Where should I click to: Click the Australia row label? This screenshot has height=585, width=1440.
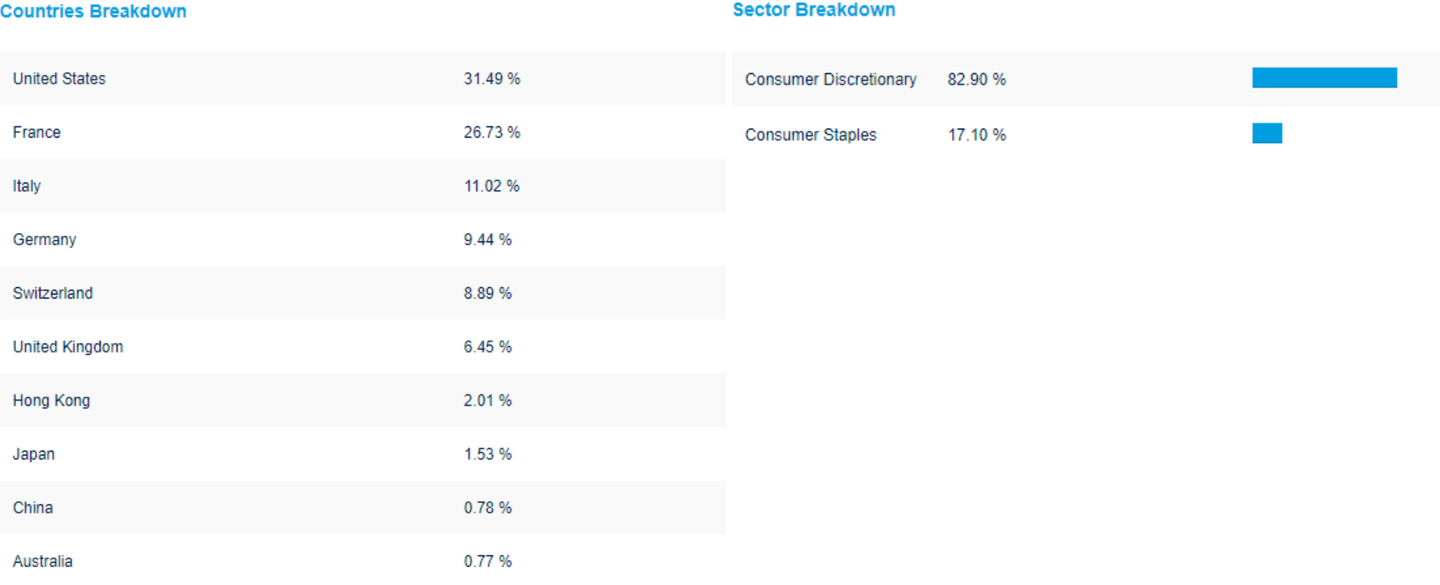point(43,562)
